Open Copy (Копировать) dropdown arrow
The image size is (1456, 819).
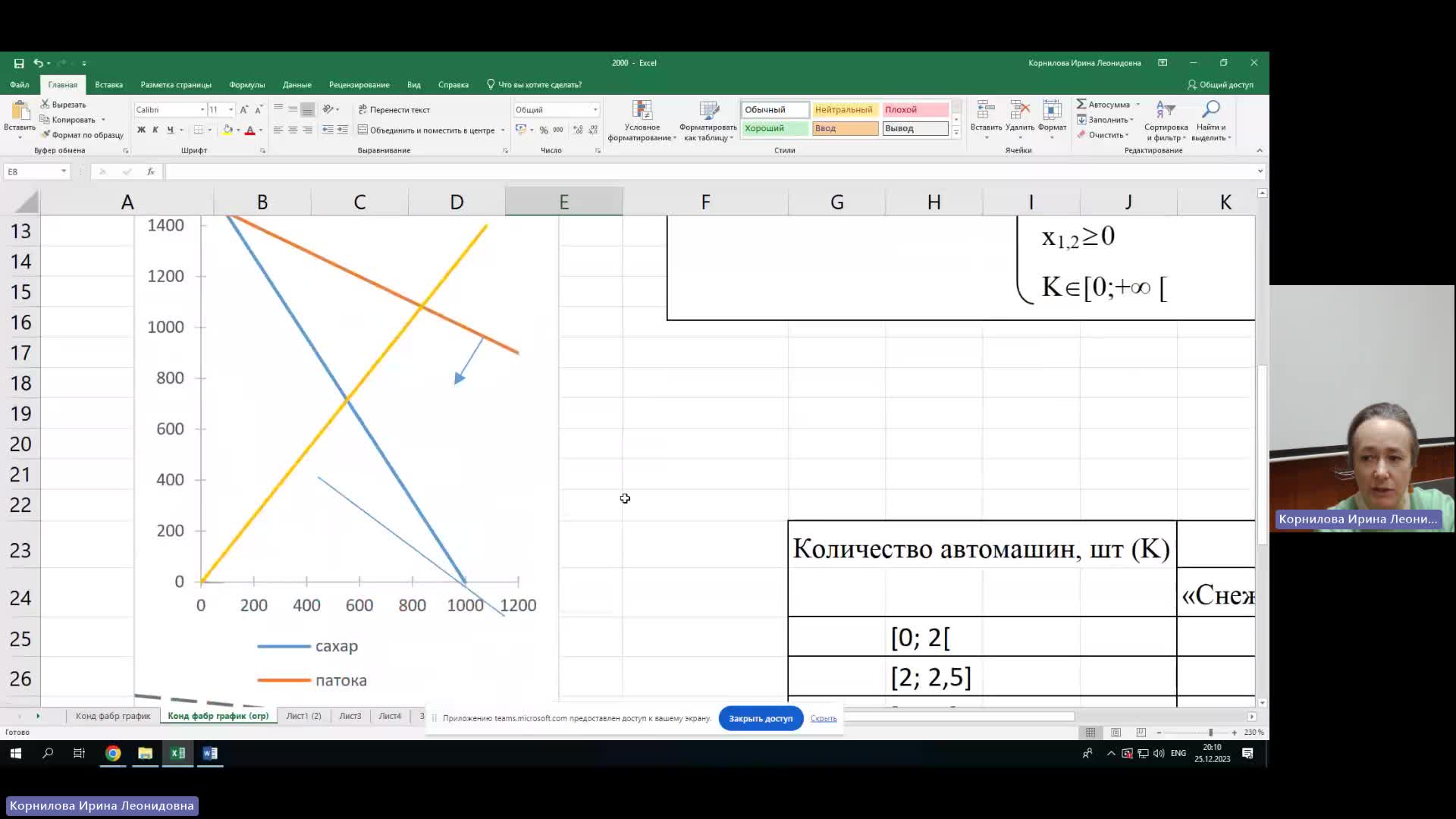pos(103,119)
